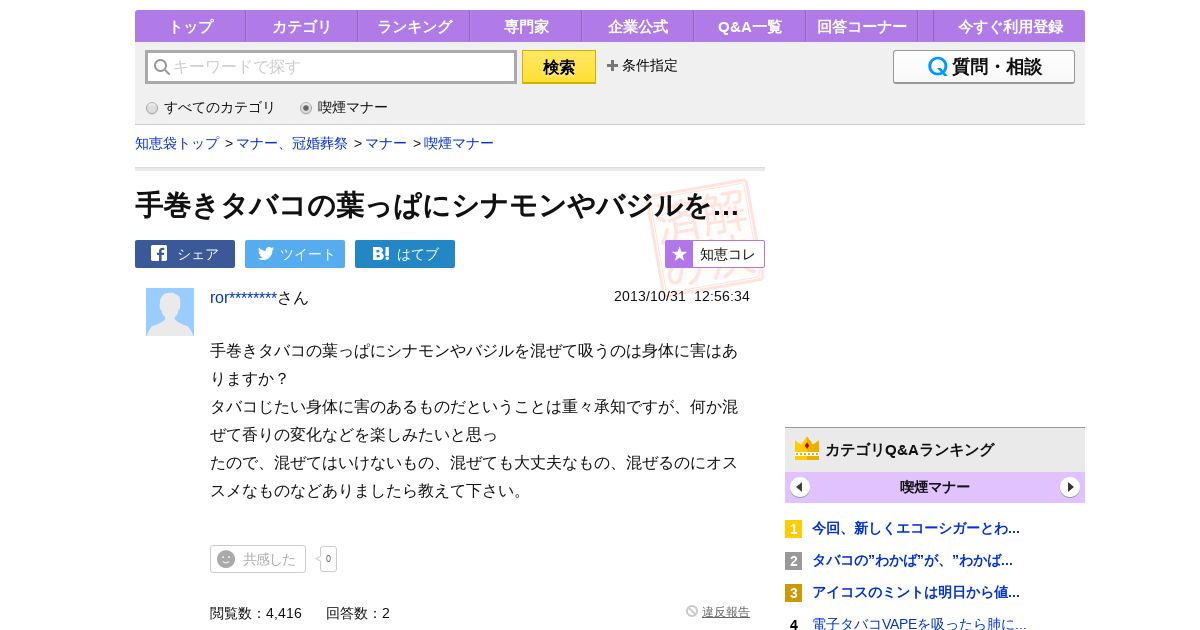This screenshot has width=1200, height=630.
Task: Bookmark with はてブ button
Action: click(405, 254)
